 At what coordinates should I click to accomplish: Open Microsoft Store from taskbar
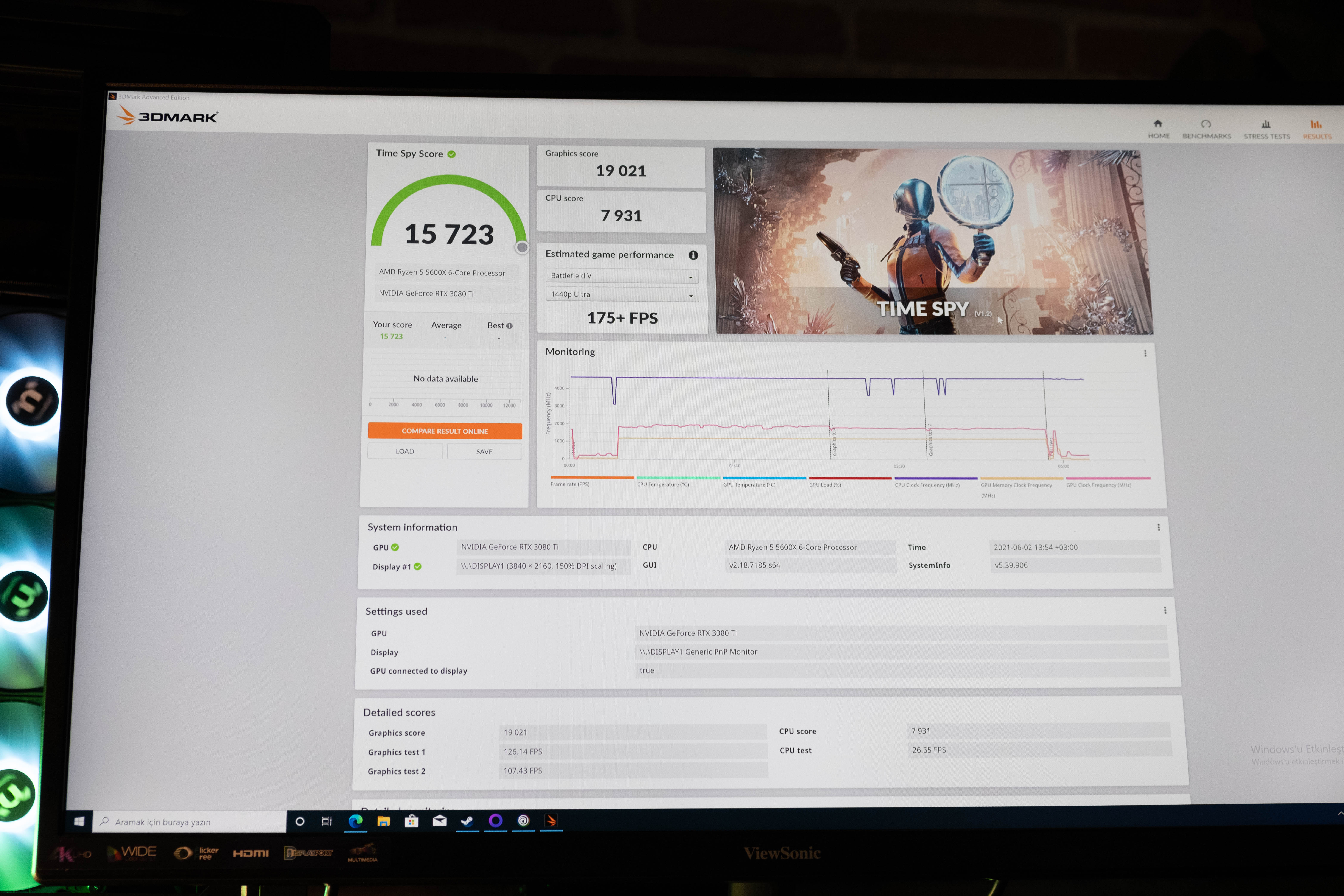coord(411,821)
